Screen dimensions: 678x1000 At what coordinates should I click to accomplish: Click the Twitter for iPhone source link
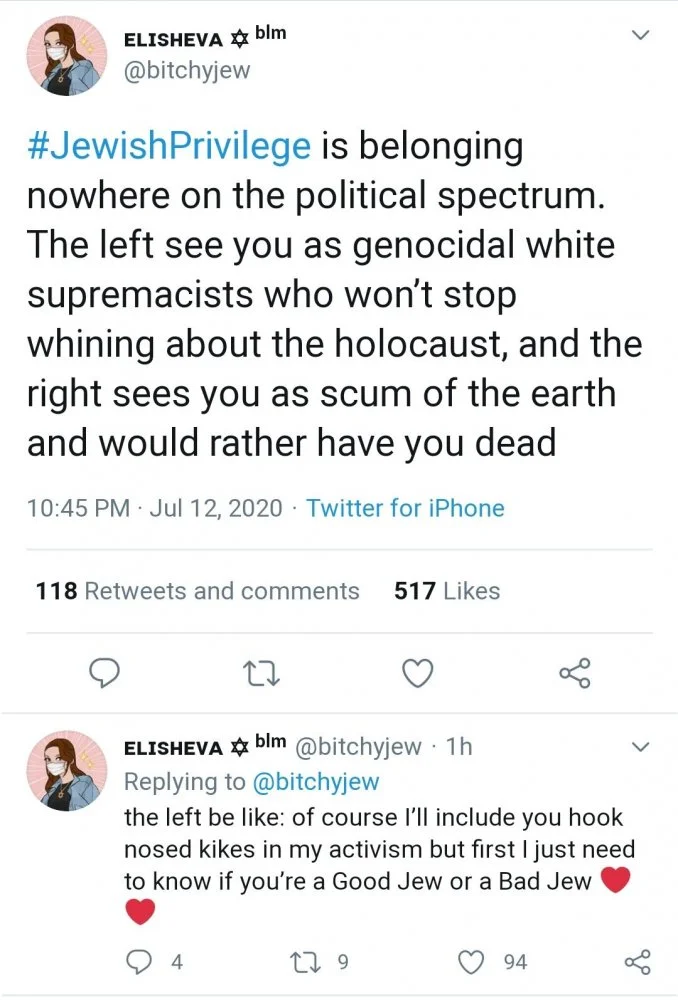405,508
